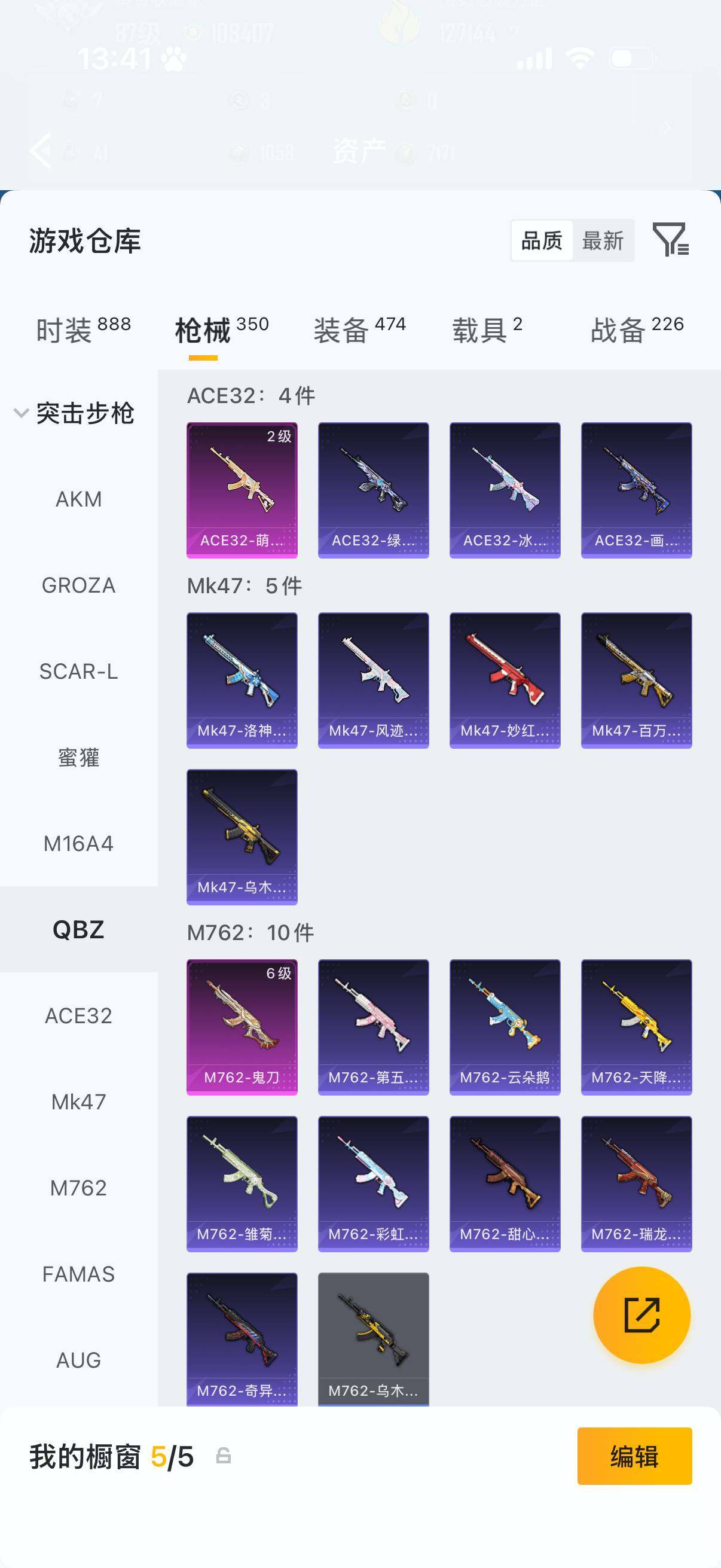This screenshot has height=1568, width=721.
Task: Switch sorting to 最新
Action: pyautogui.click(x=603, y=240)
